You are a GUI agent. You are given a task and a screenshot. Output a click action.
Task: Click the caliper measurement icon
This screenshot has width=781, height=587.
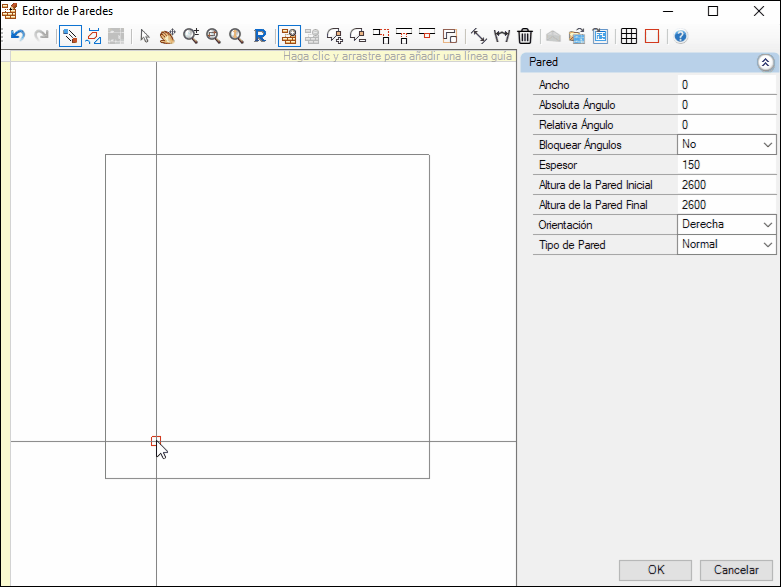502,36
